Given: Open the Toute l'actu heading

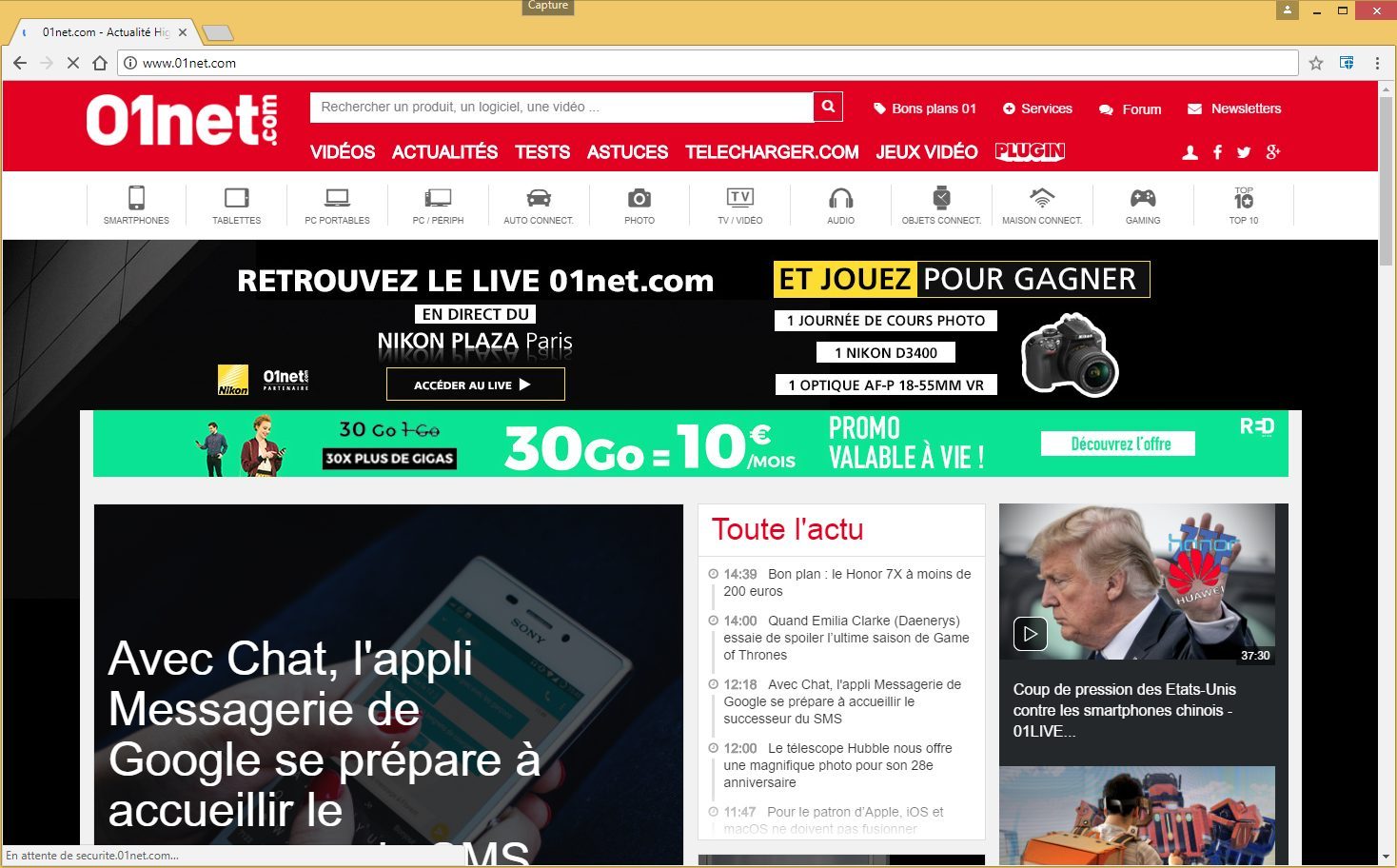Looking at the screenshot, I should [x=787, y=529].
